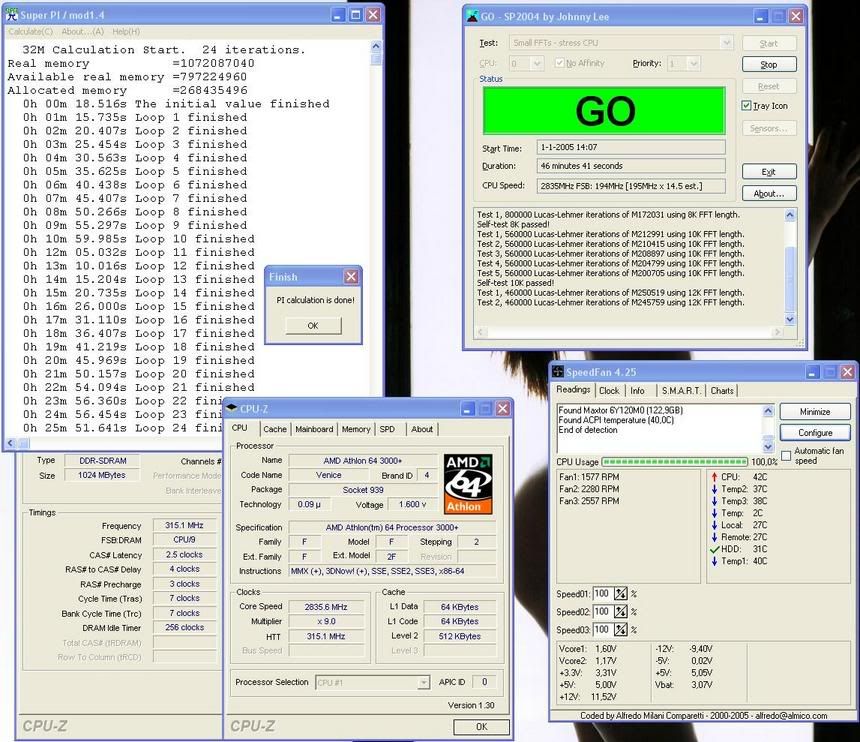Switch to the Charts tab in SpeedFan
The height and width of the screenshot is (742, 860).
(722, 390)
